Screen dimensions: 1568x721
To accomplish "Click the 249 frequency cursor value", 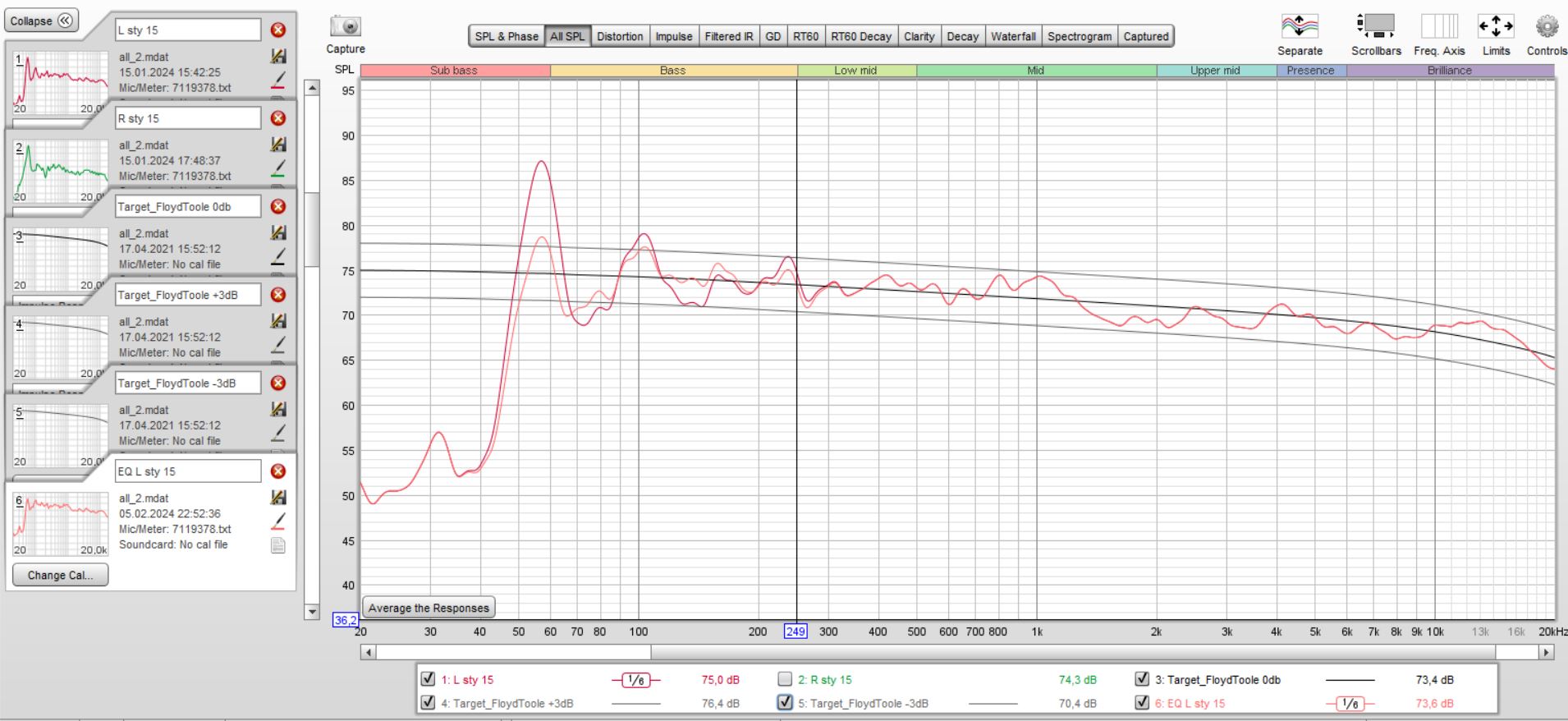I will pos(795,631).
